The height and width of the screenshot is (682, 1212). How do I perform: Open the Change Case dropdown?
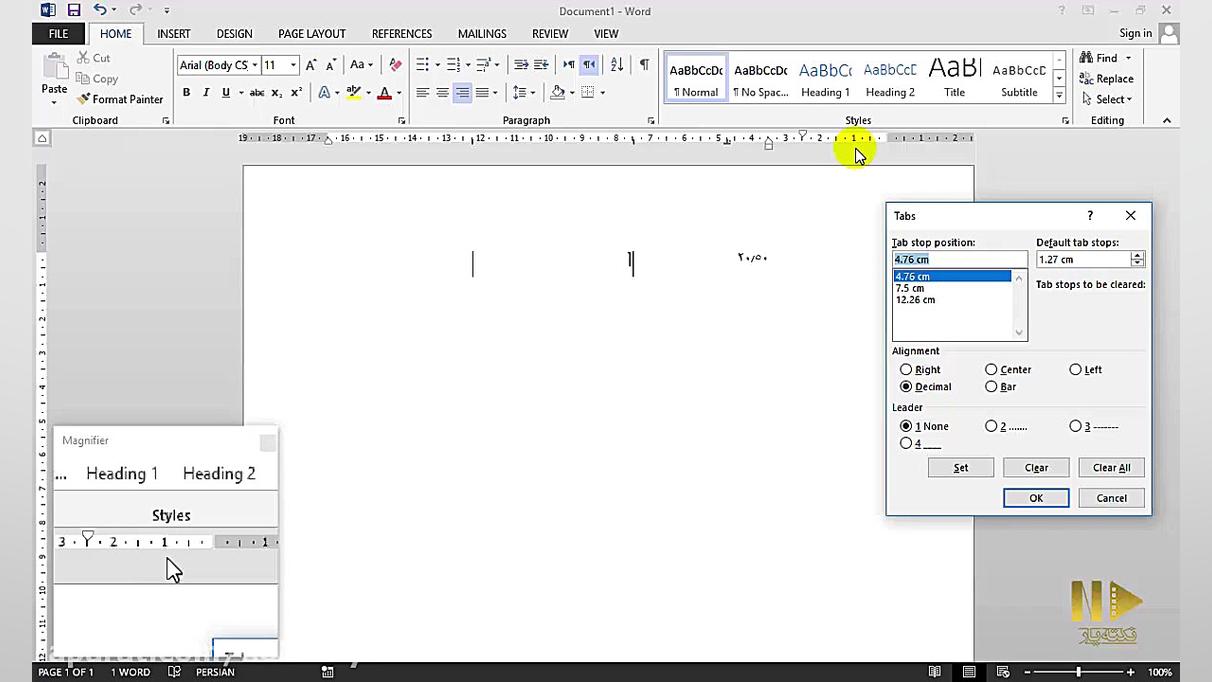coord(361,65)
